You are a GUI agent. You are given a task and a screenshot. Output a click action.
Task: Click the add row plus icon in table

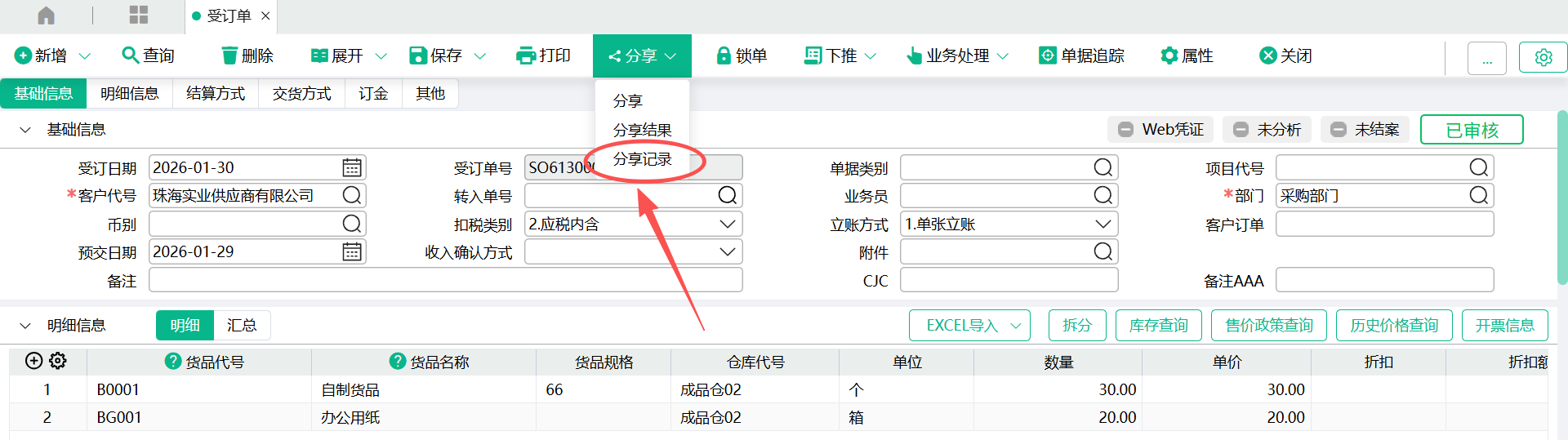(x=33, y=361)
